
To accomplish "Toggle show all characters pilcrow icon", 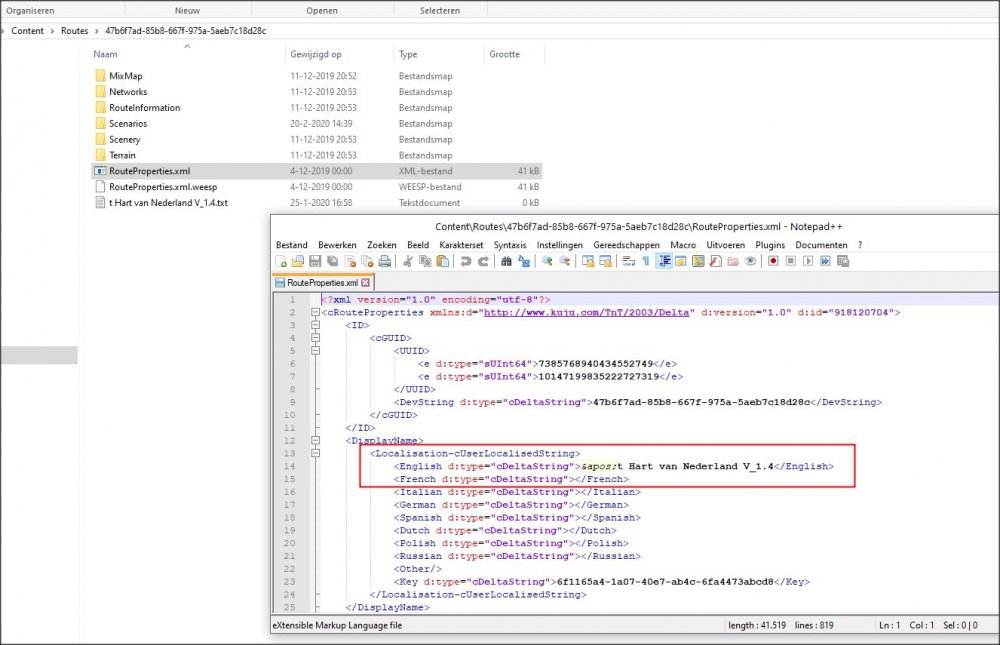I will [x=645, y=262].
